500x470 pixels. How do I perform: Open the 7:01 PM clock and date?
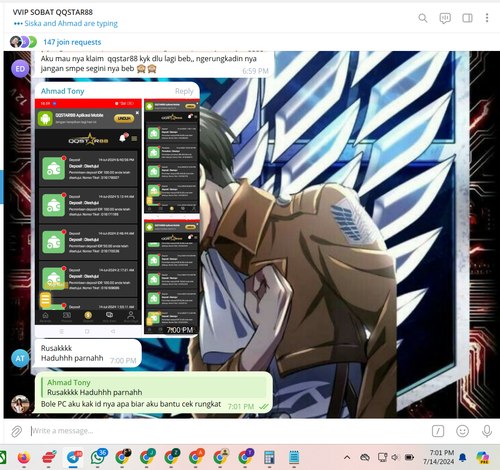coord(438,457)
